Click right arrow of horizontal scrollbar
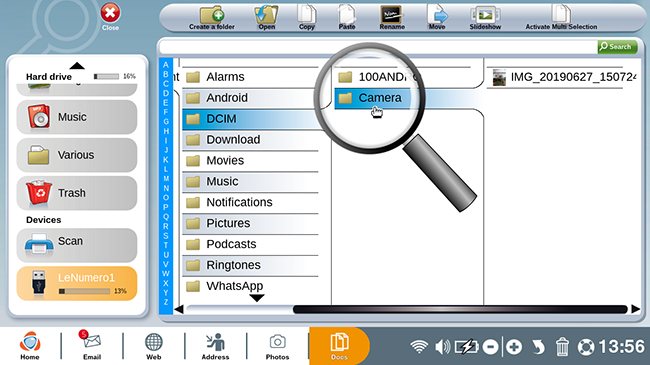The width and height of the screenshot is (650, 365). [x=635, y=309]
